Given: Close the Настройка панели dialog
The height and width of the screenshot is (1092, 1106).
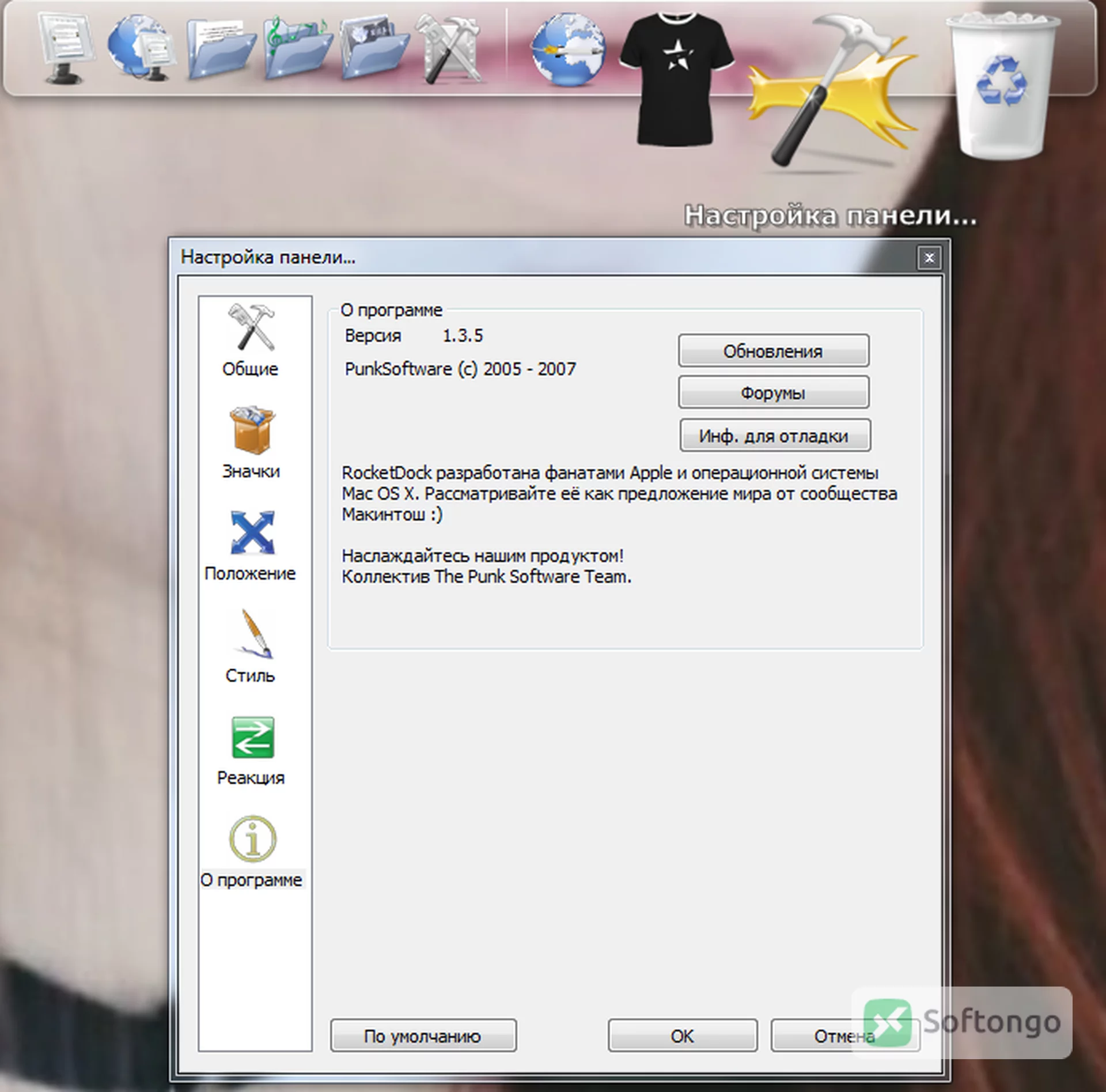Looking at the screenshot, I should pos(929,258).
